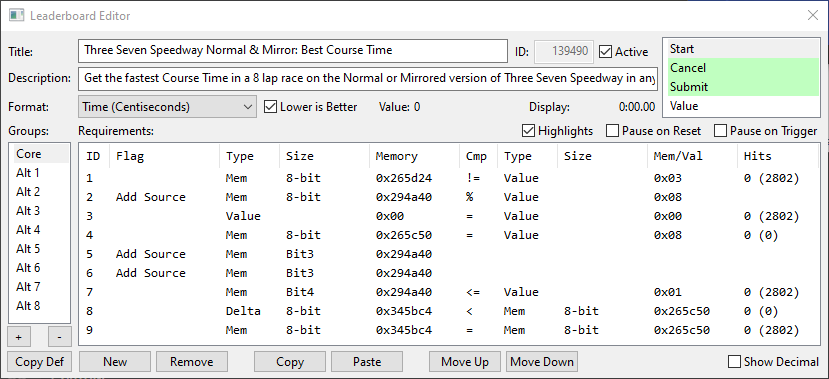Viewport: 829px width, 379px height.
Task: Click memory 0x00 in row 3
Action: tap(390, 216)
